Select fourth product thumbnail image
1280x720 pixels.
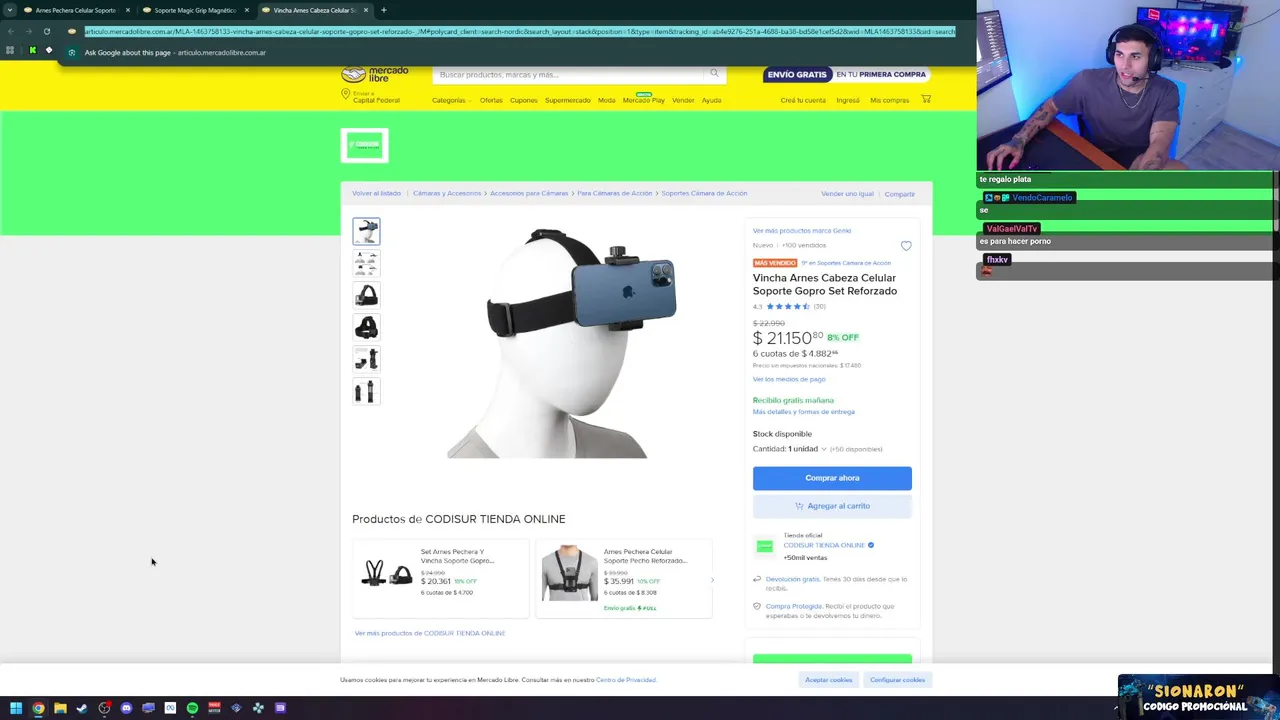point(366,327)
